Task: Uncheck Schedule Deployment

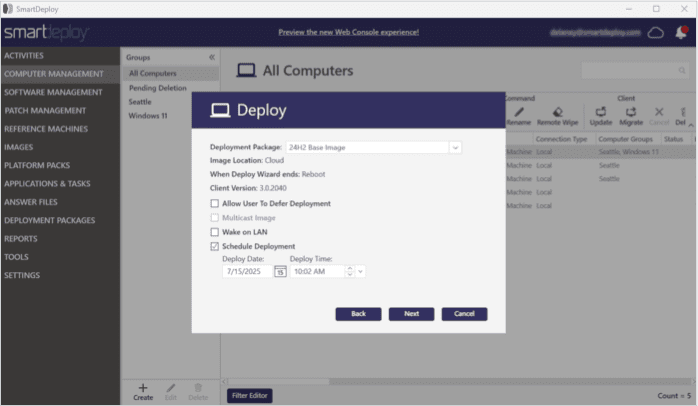Action: coord(215,246)
